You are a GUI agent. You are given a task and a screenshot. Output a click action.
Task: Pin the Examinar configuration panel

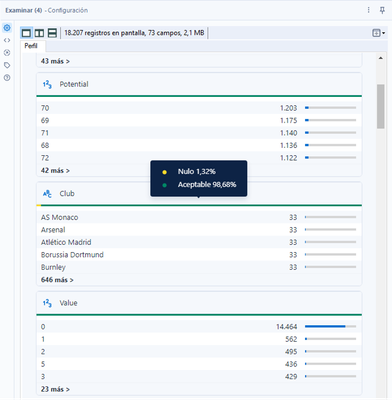tap(382, 10)
